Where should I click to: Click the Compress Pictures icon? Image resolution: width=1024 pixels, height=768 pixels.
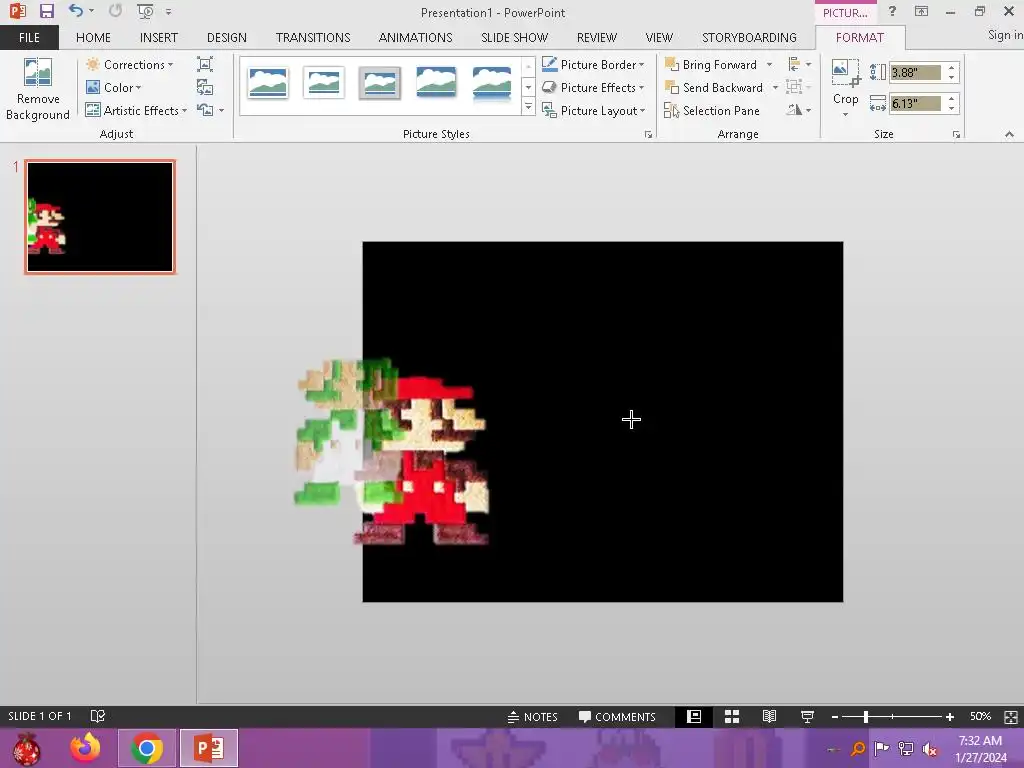pos(205,64)
